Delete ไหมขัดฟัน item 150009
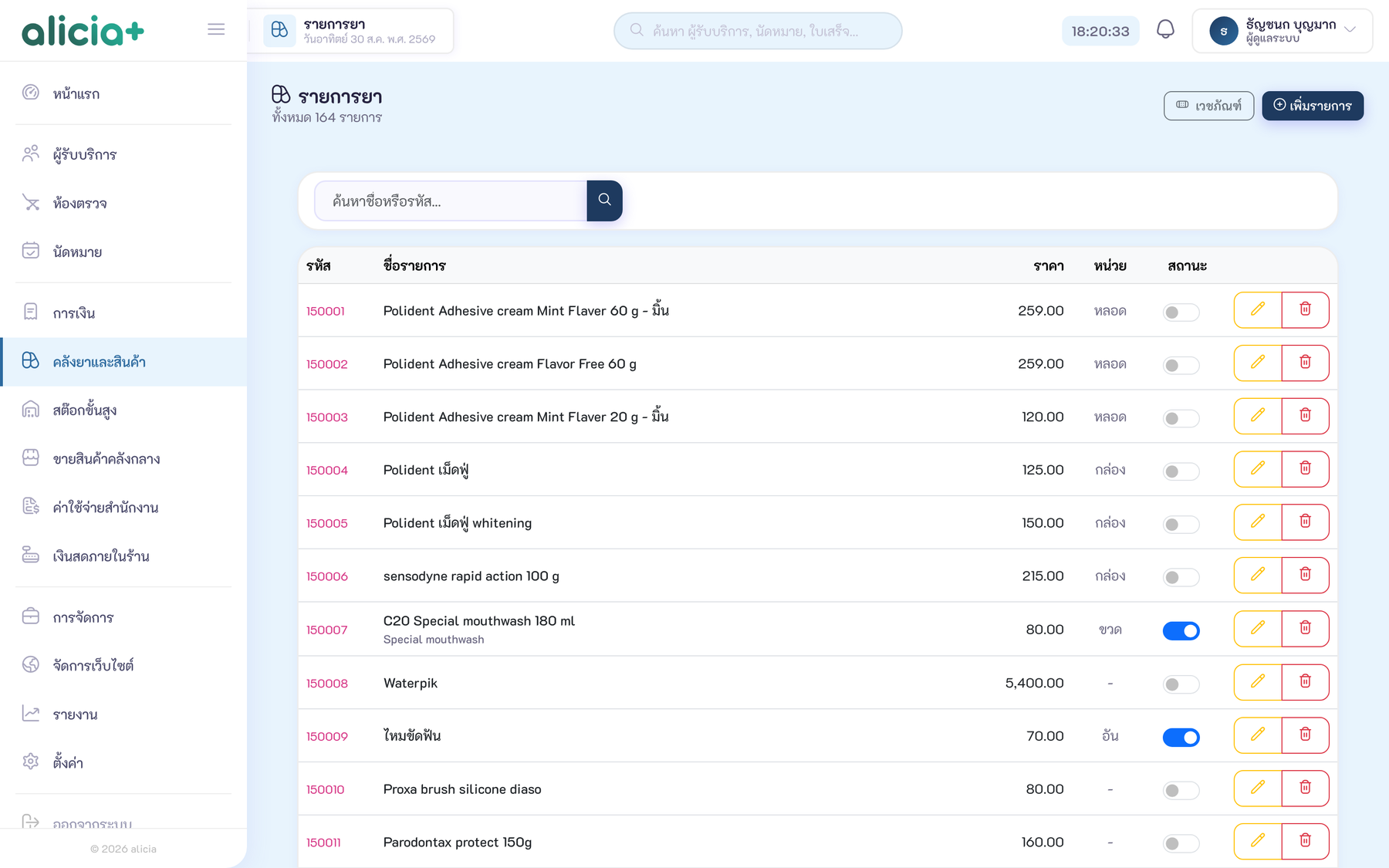The width and height of the screenshot is (1389, 868). (x=1306, y=735)
